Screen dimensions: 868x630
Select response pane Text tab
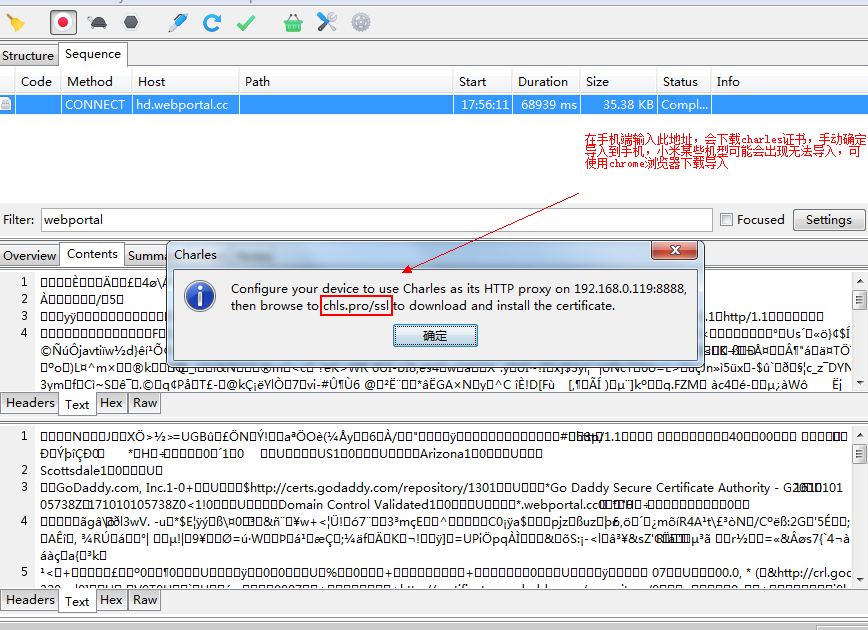(77, 602)
